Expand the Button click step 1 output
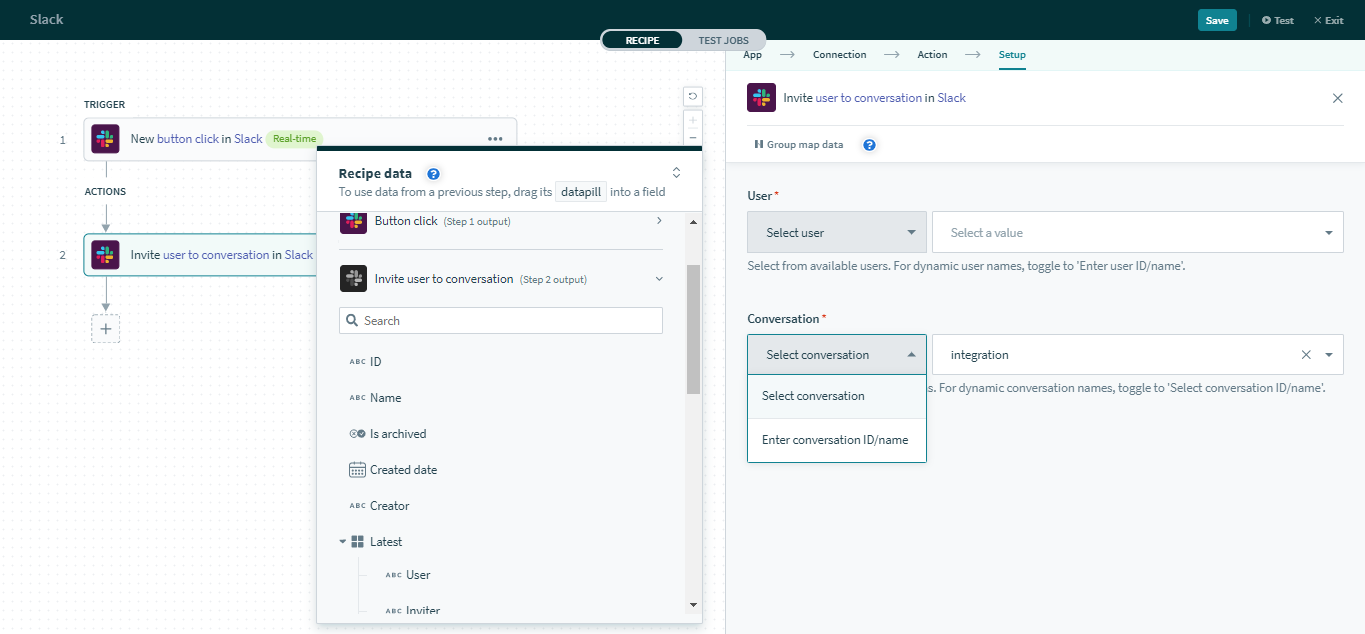 click(x=658, y=220)
